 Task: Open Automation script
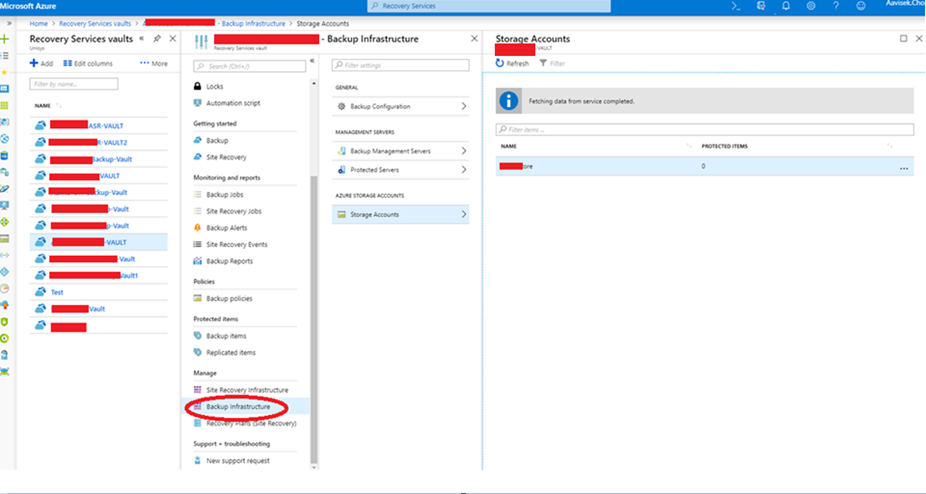tap(233, 103)
